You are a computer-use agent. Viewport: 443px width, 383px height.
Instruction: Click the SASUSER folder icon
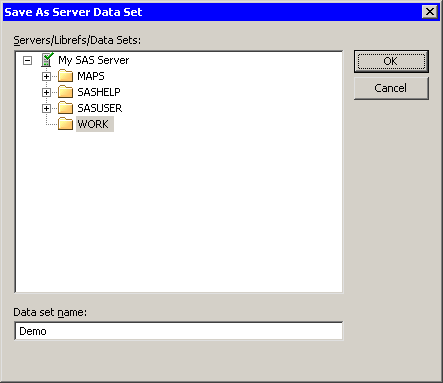click(65, 108)
